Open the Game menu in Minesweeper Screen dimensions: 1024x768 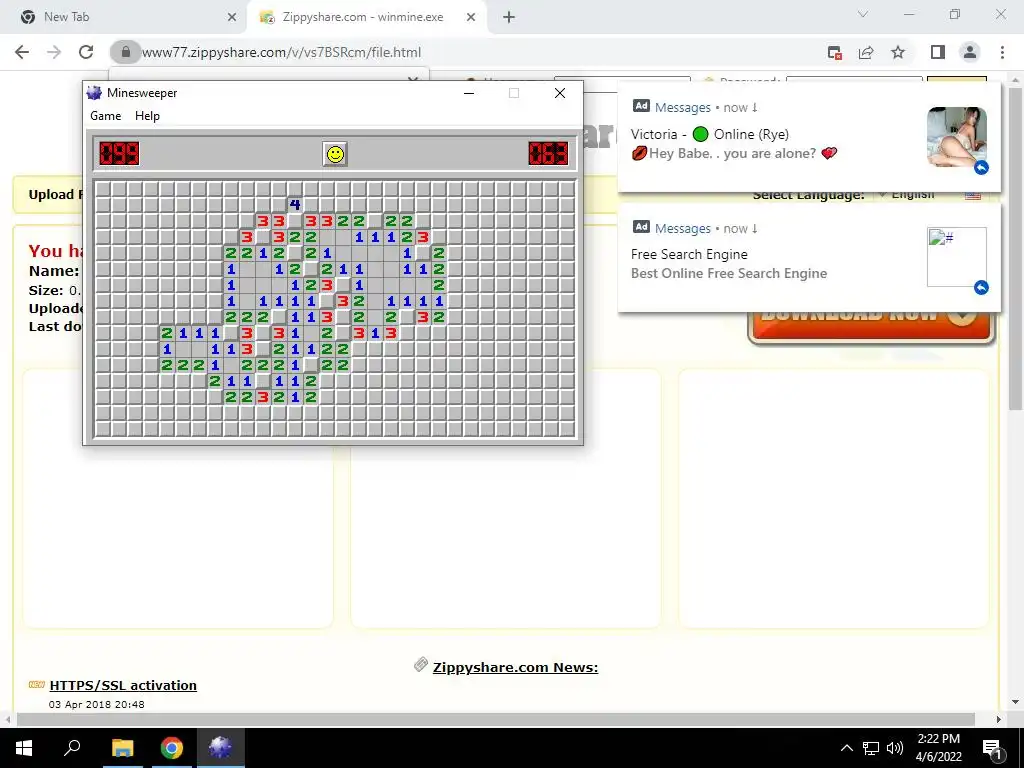[105, 116]
